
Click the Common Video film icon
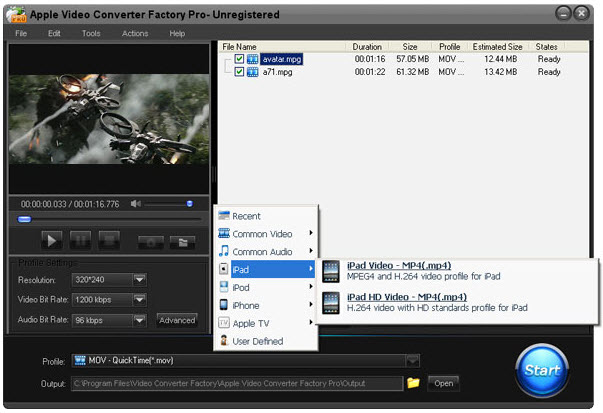point(224,233)
